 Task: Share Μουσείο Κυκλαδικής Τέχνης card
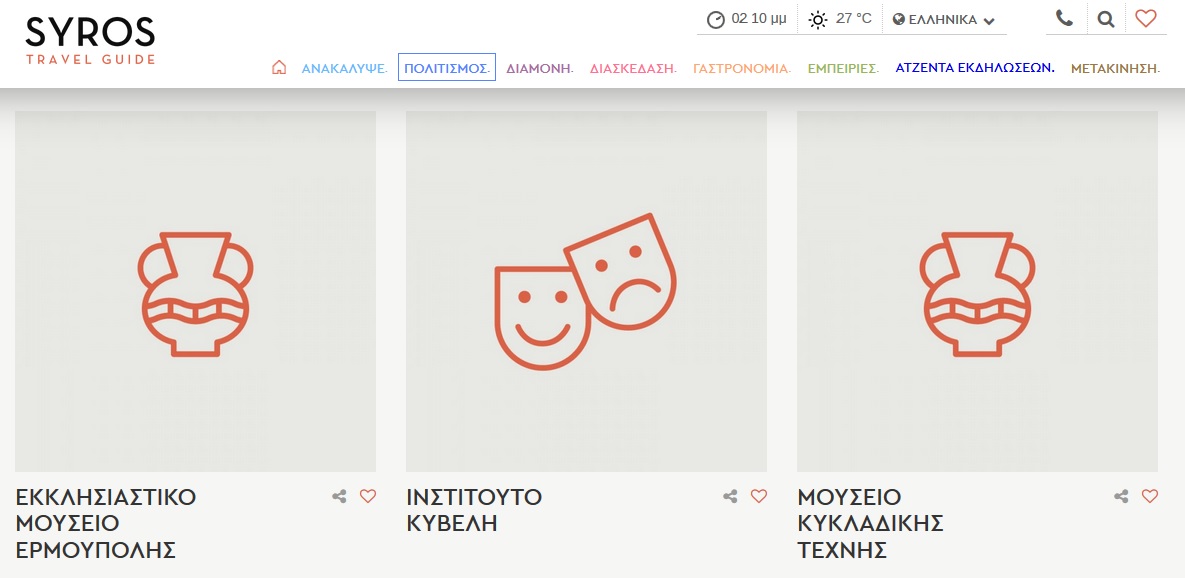pos(1122,496)
